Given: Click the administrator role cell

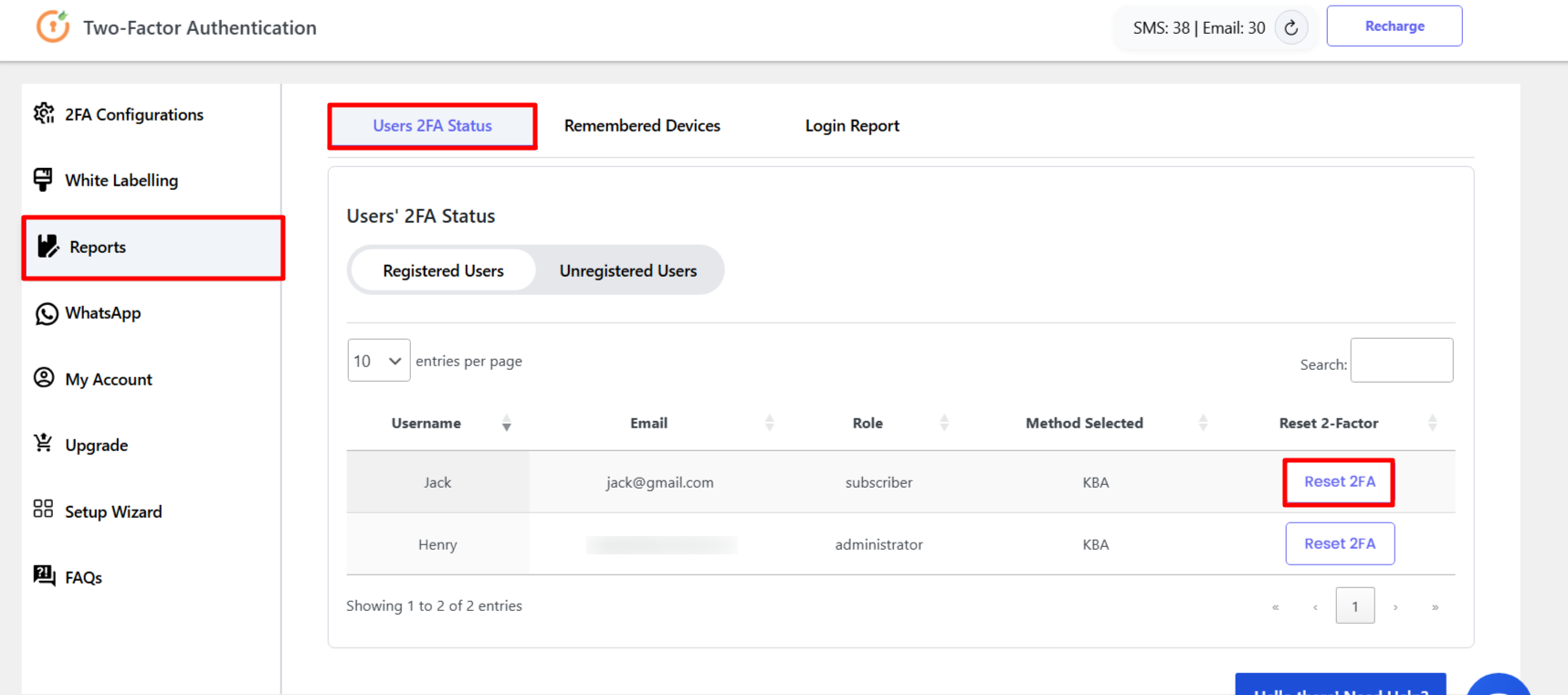Looking at the screenshot, I should tap(879, 544).
